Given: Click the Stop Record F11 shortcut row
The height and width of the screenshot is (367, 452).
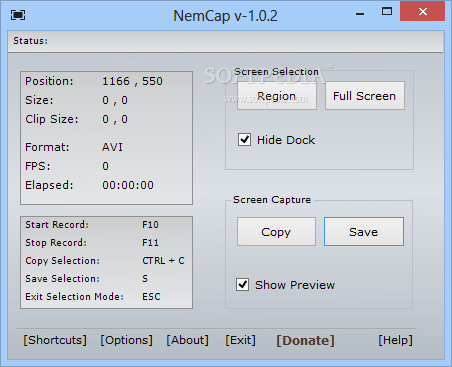Looking at the screenshot, I should pos(92,243).
